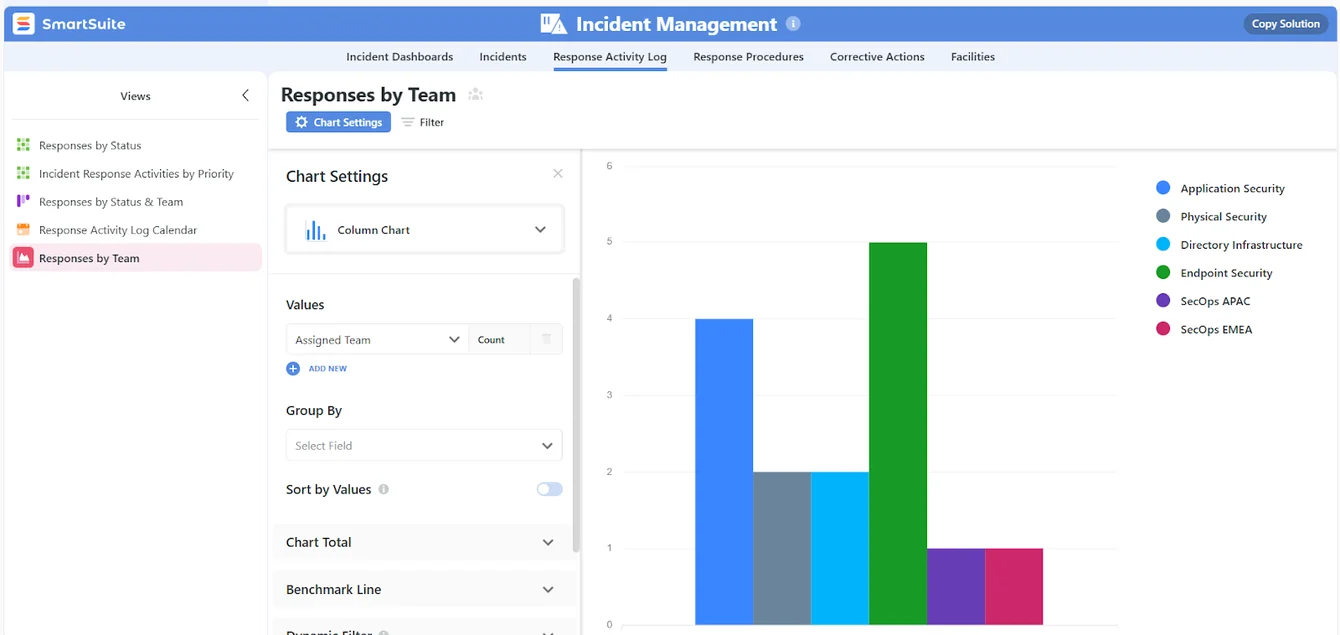Click the Responses by Team title text

pos(368,95)
